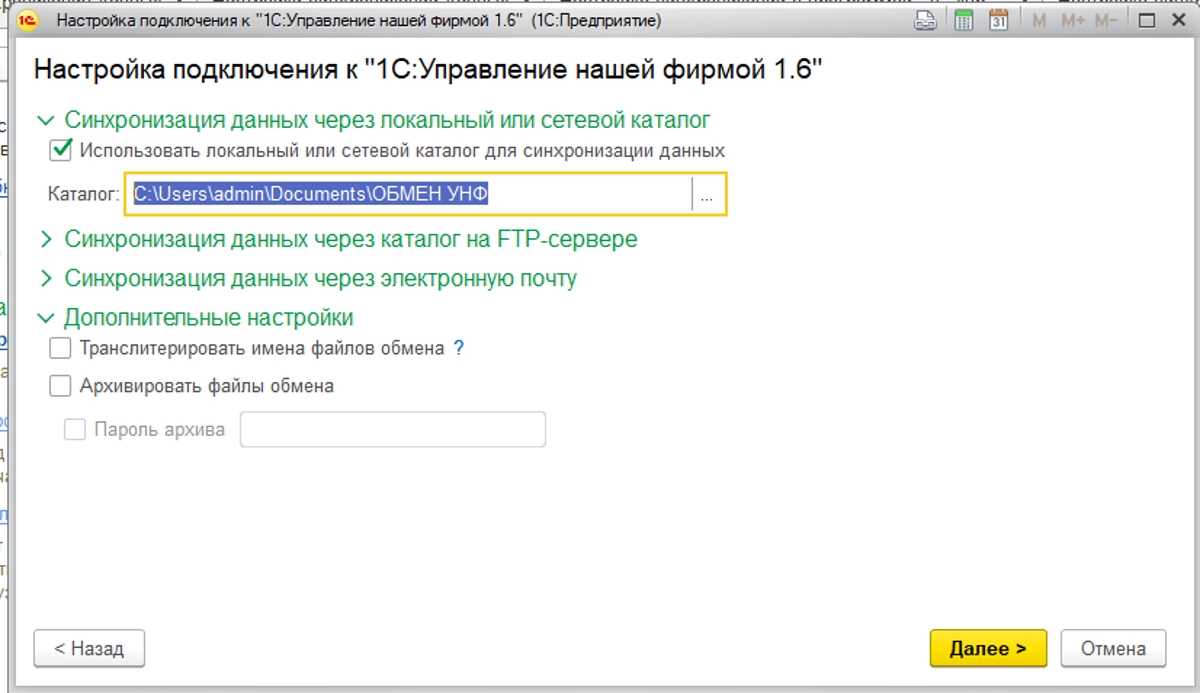
Task: Enable transliterating exchange file names
Action: point(61,349)
